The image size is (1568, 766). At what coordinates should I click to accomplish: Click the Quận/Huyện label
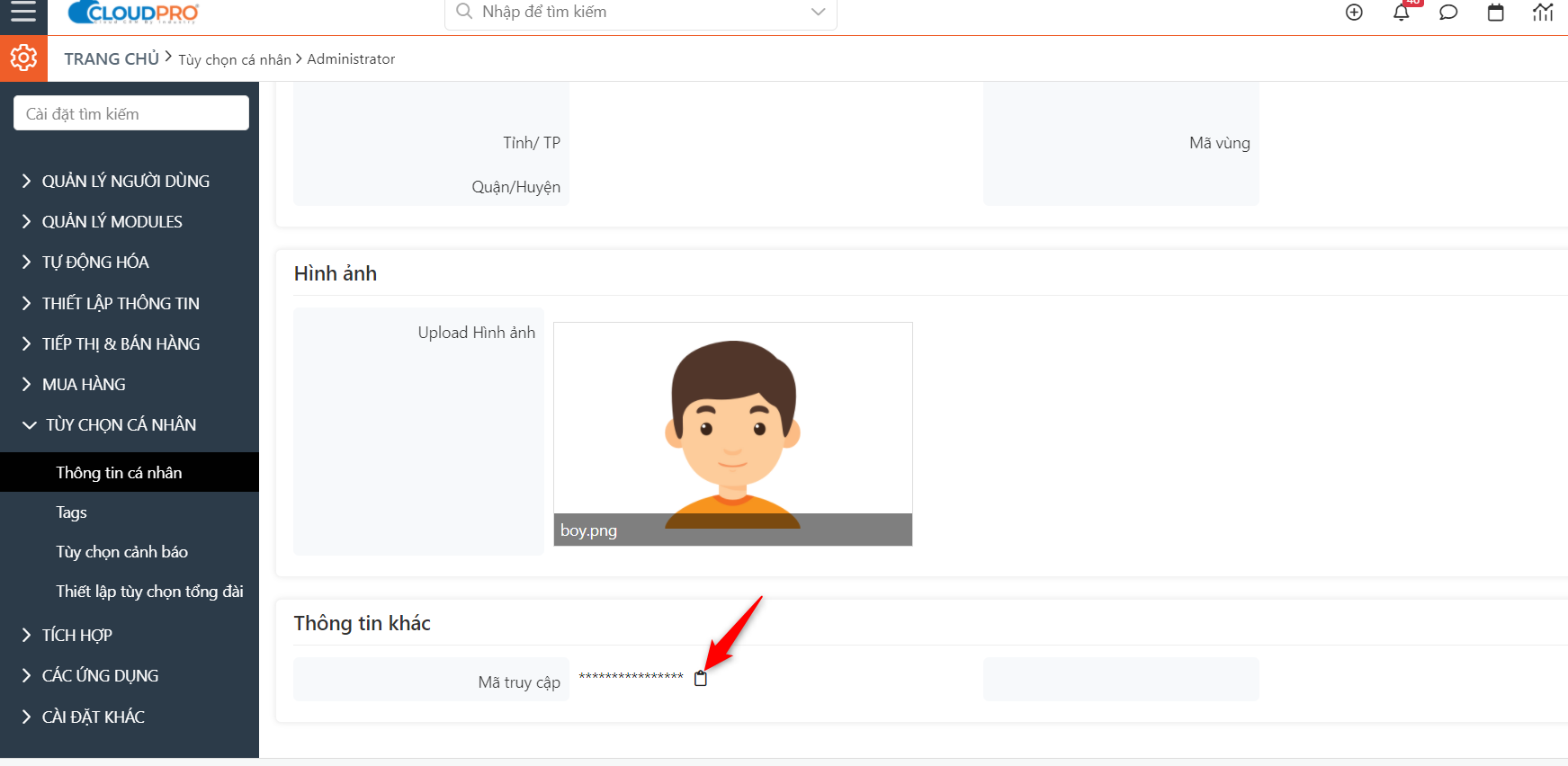pos(516,187)
